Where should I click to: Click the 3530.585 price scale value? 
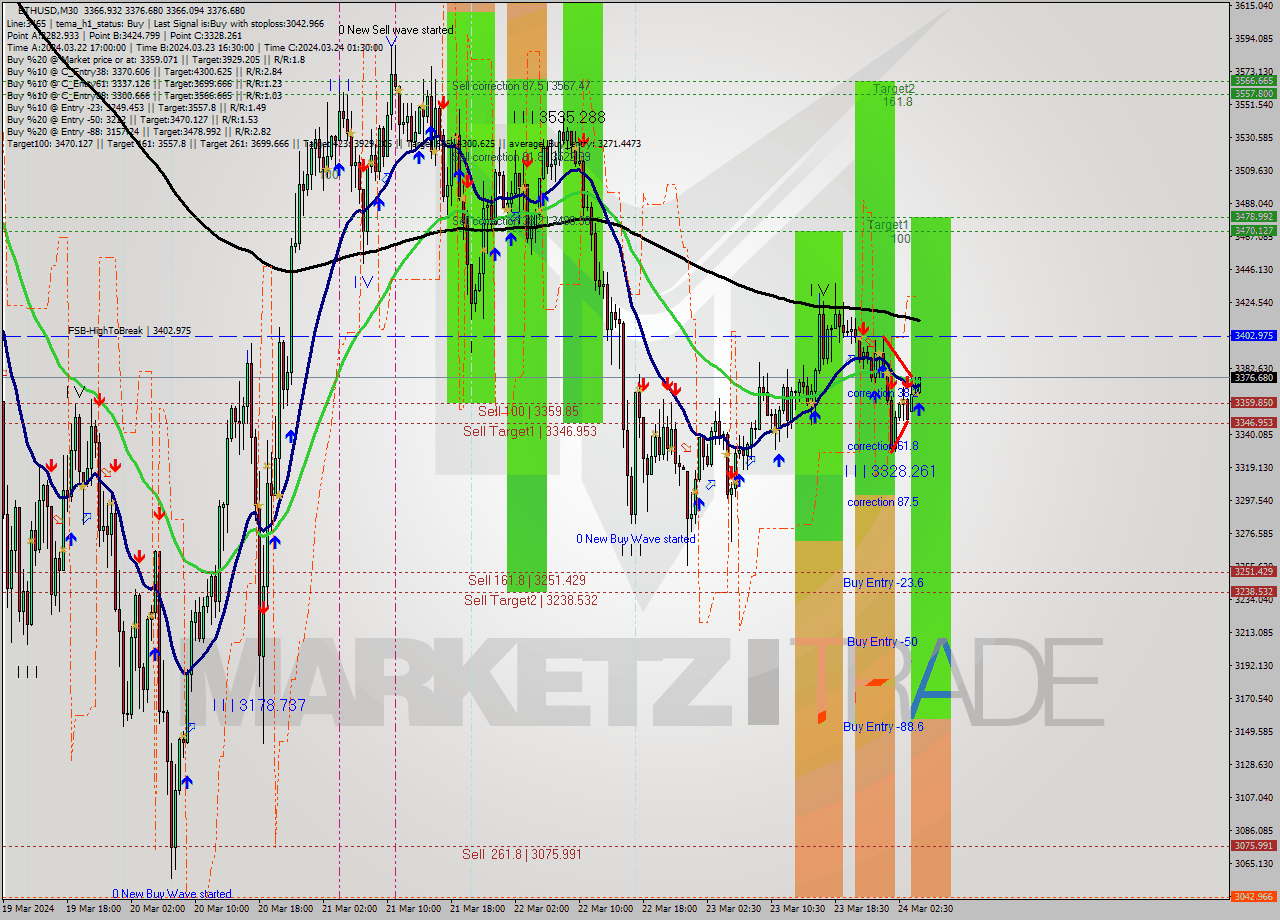1253,137
